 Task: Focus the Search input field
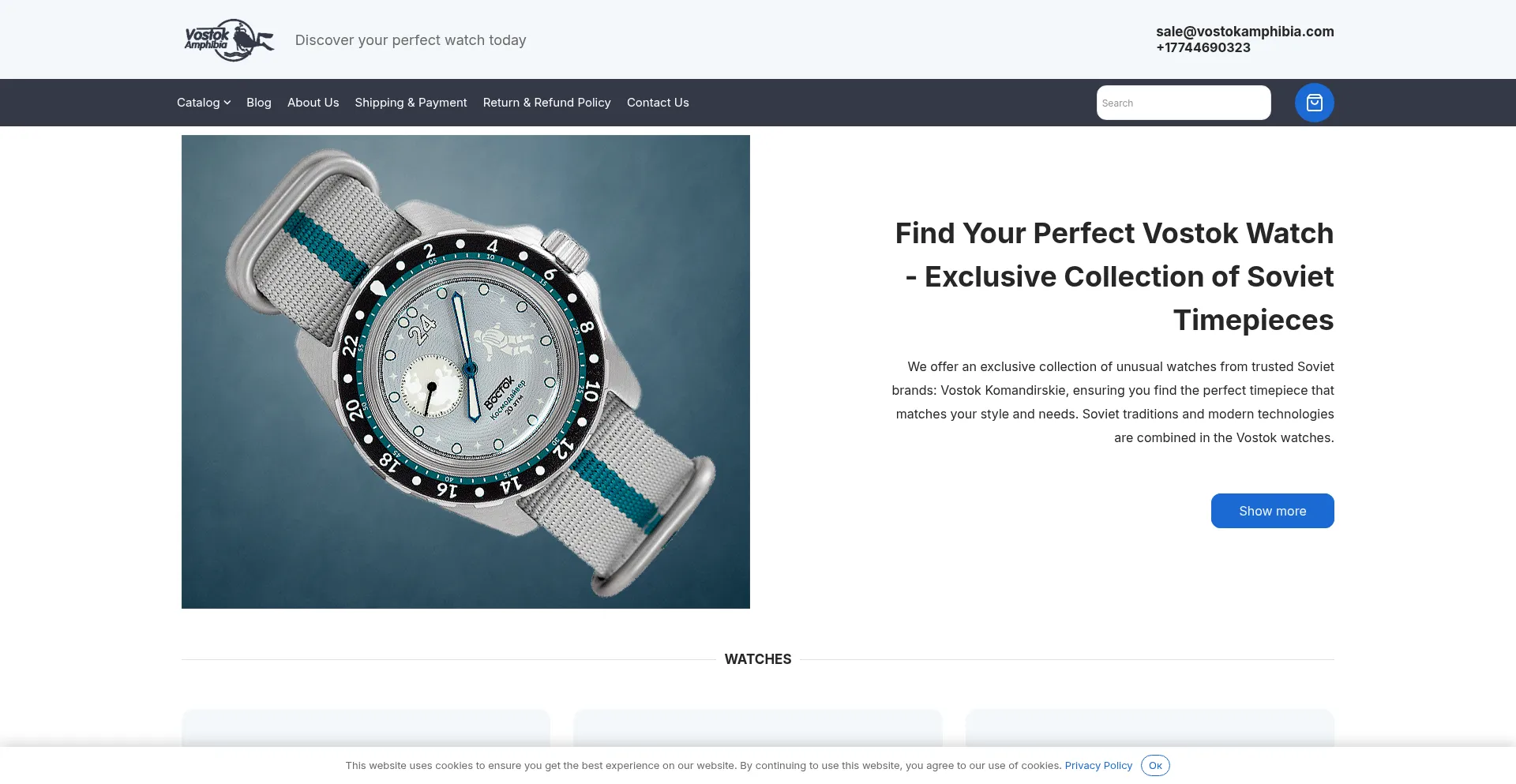1184,103
